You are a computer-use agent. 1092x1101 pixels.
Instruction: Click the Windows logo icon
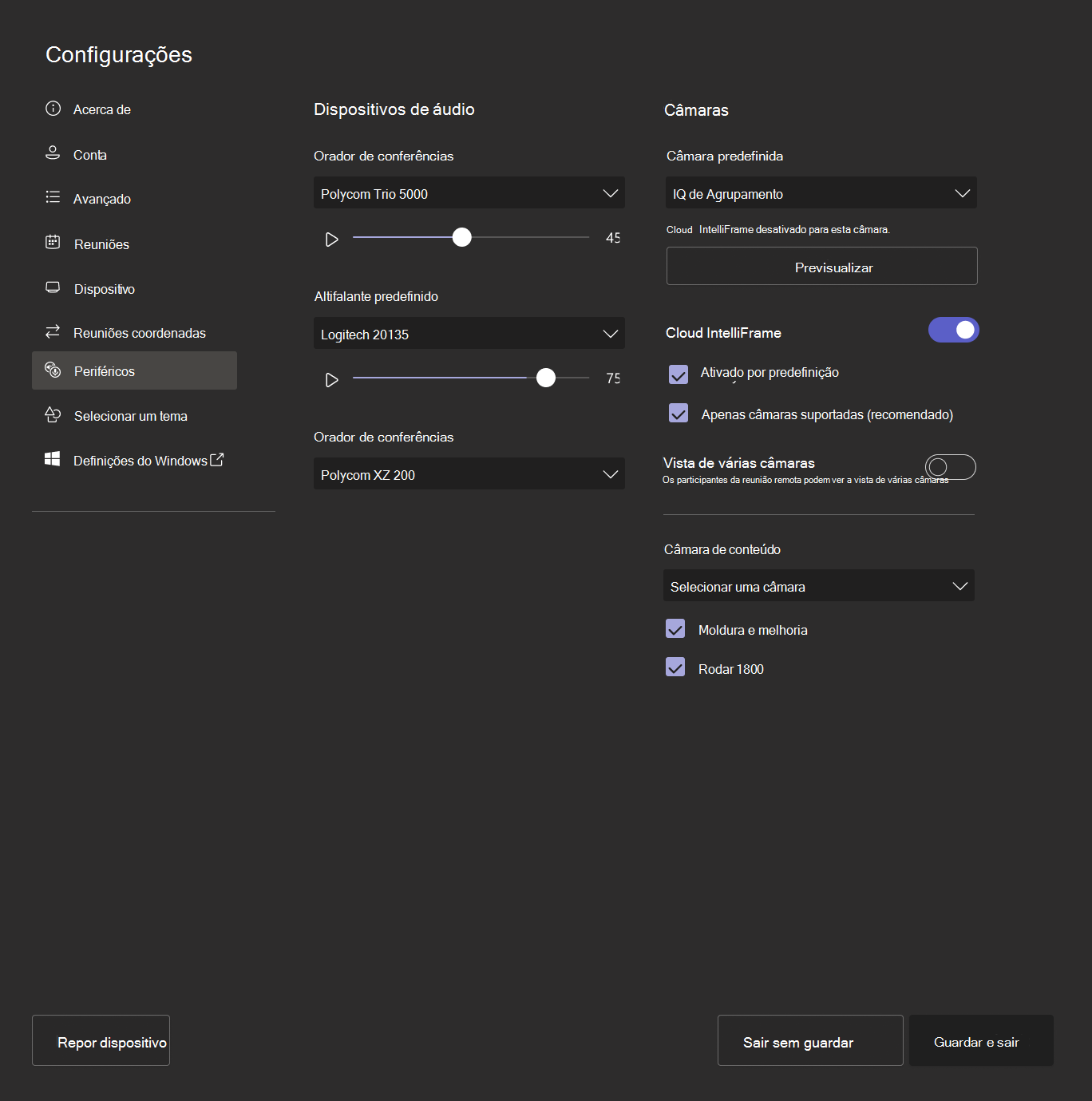pyautogui.click(x=53, y=459)
